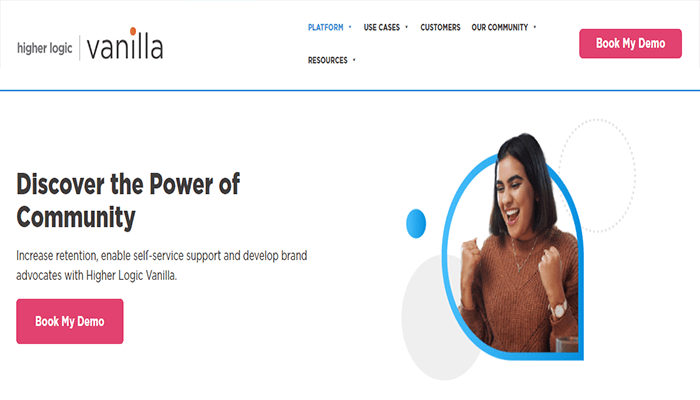This screenshot has width=700, height=400.
Task: Click the Discover the Power of Community heading
Action: pos(128,200)
